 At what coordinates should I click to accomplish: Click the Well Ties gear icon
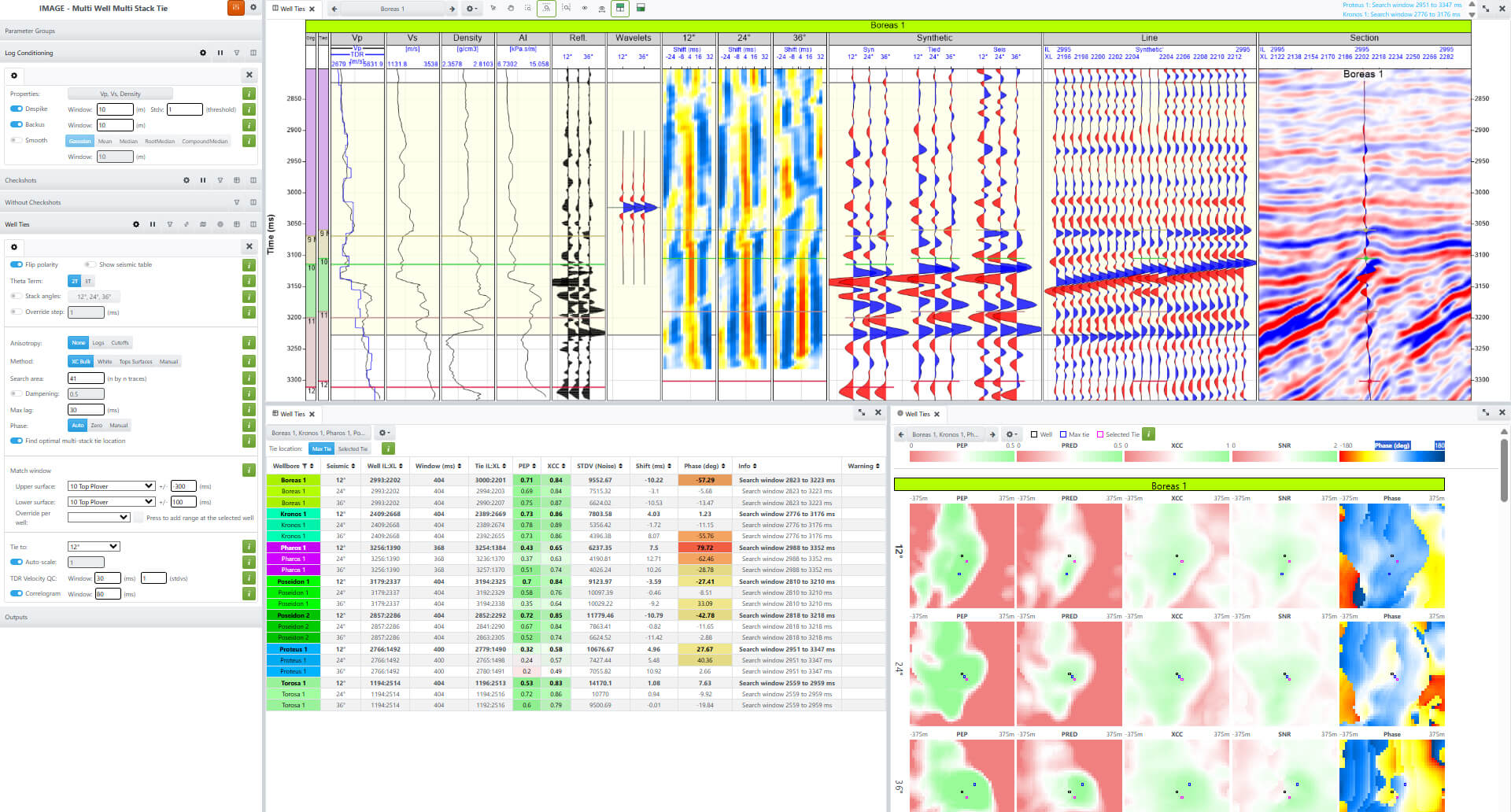(x=136, y=224)
